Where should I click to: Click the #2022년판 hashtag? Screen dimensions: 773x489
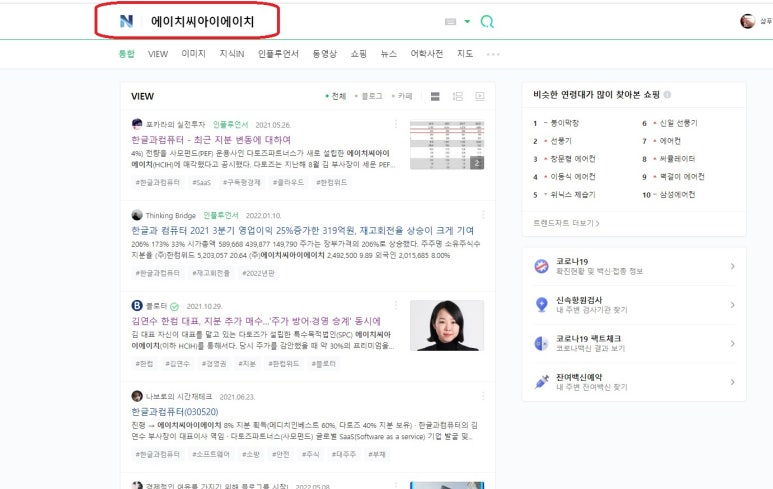point(258,273)
